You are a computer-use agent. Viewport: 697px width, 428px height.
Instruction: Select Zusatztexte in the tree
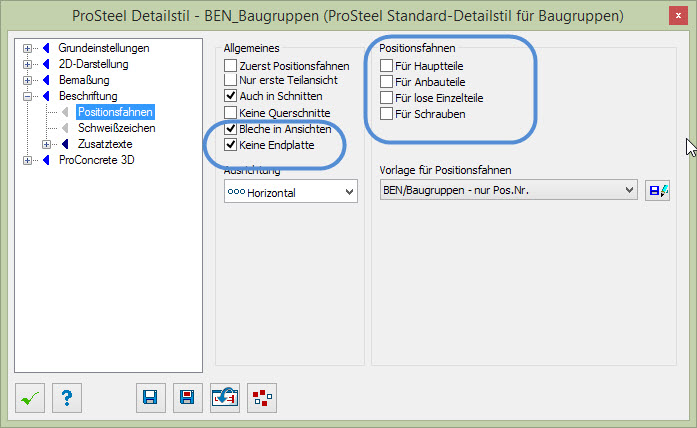click(105, 144)
